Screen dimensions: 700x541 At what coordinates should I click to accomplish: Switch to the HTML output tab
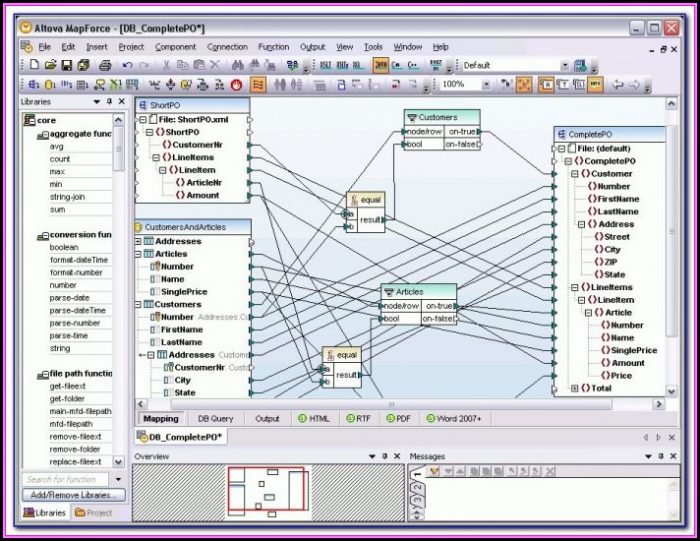coord(314,419)
